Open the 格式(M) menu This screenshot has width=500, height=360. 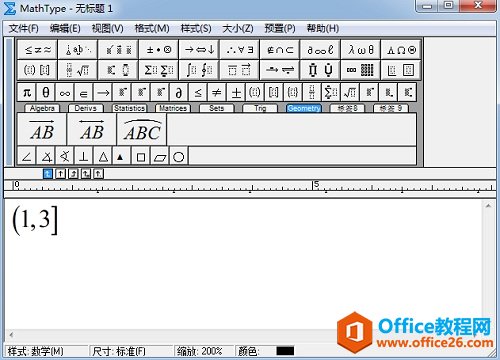(152, 28)
